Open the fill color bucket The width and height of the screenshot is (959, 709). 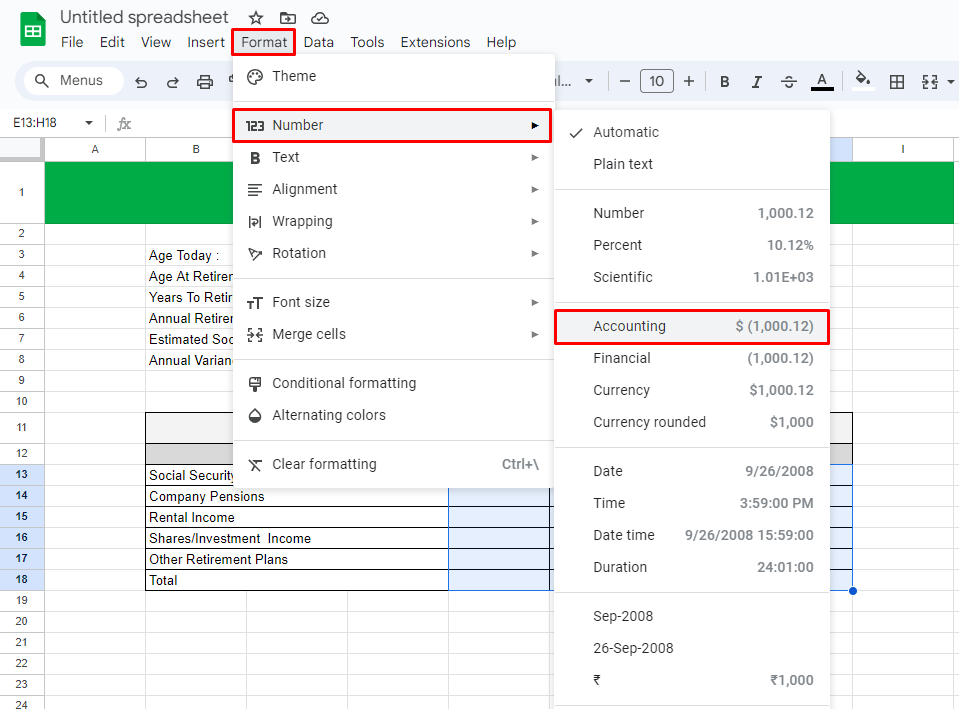pyautogui.click(x=862, y=80)
